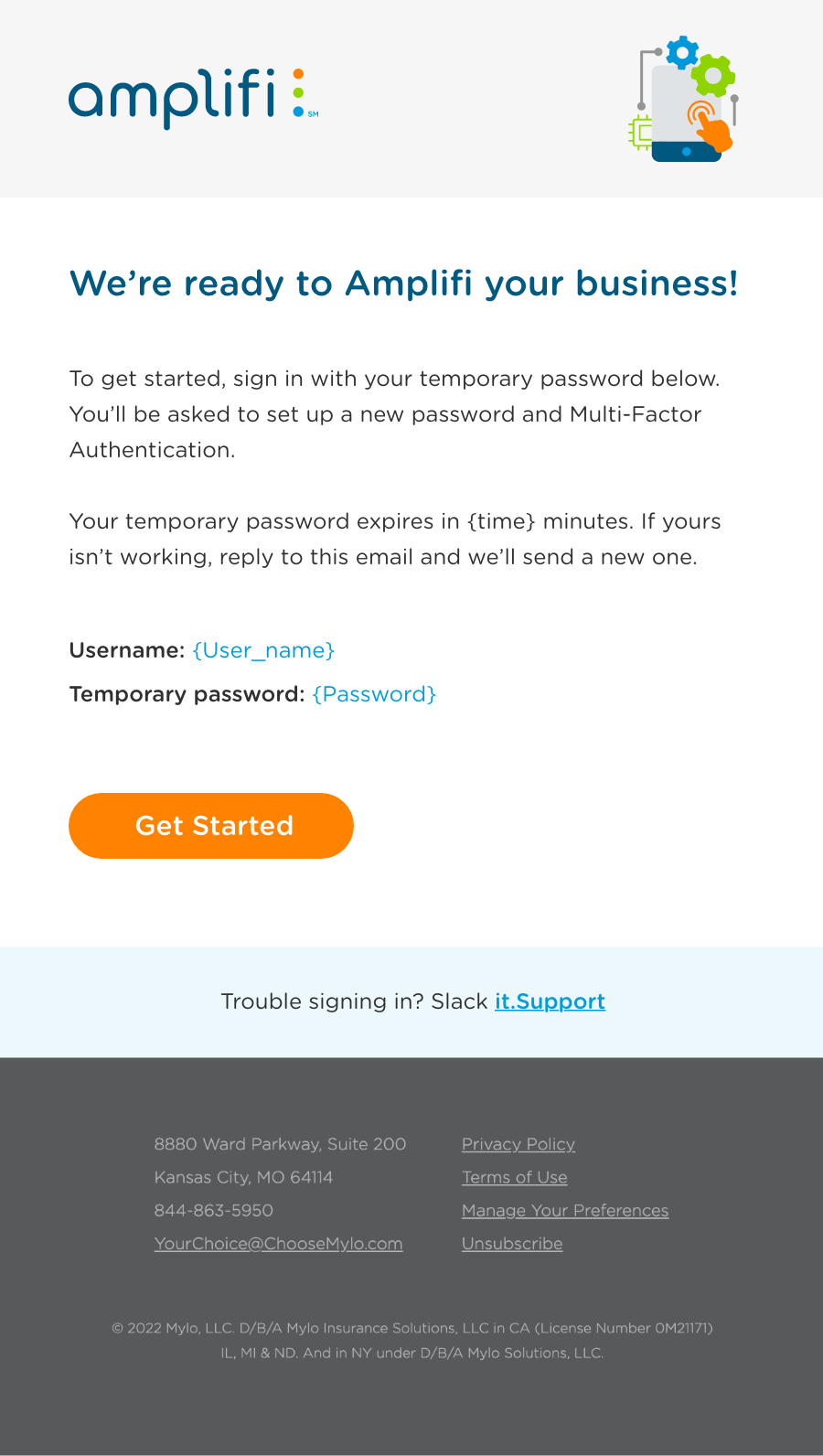Open the Terms of Use link
This screenshot has width=823, height=1456.
515,1177
